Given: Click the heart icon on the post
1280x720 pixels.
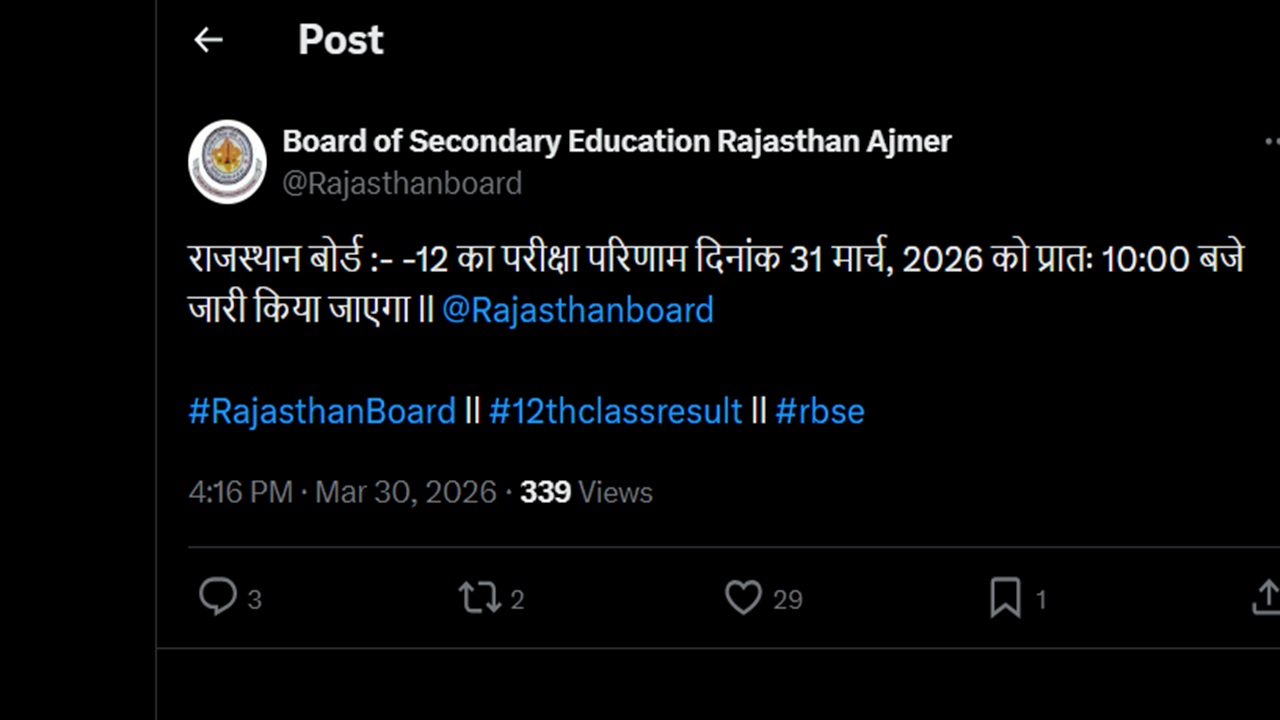Looking at the screenshot, I should click(x=742, y=597).
